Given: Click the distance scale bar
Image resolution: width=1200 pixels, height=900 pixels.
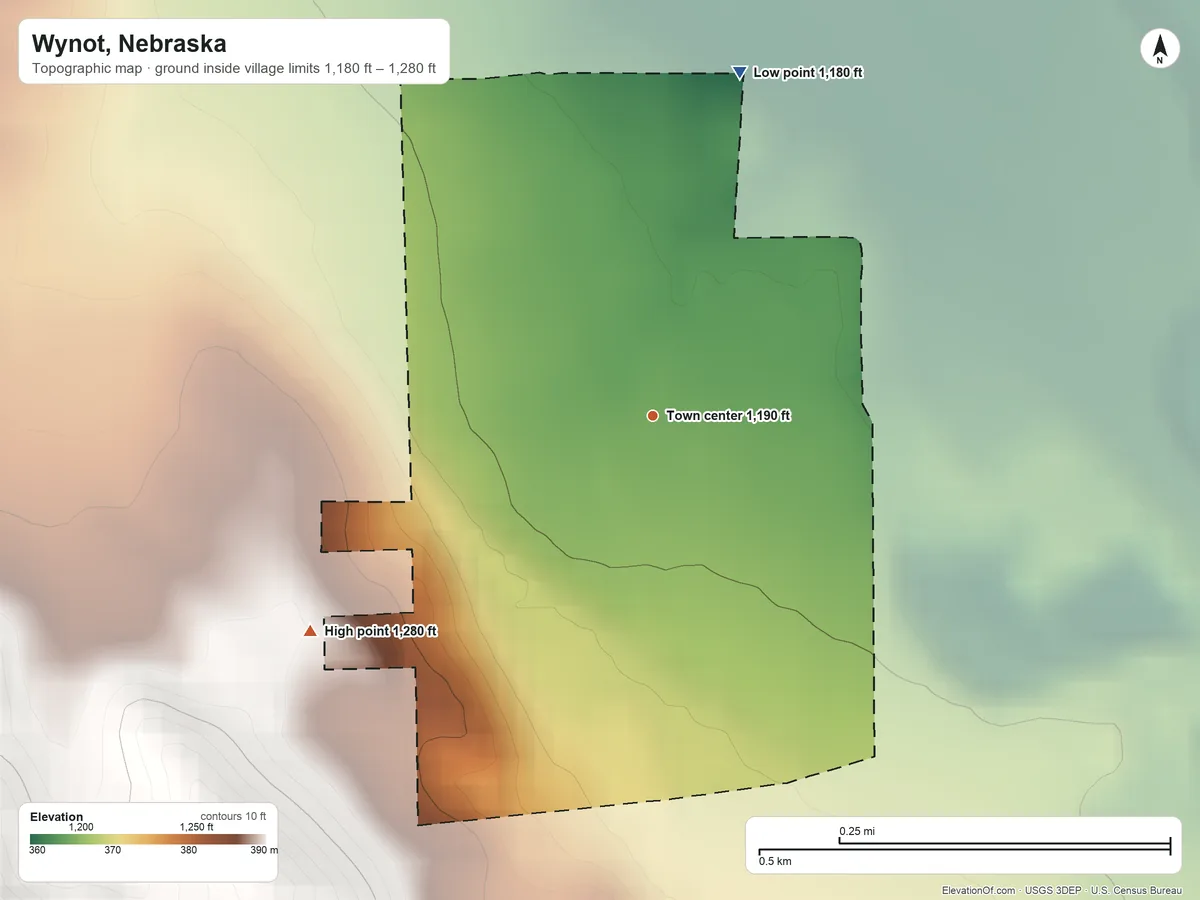Looking at the screenshot, I should (964, 847).
